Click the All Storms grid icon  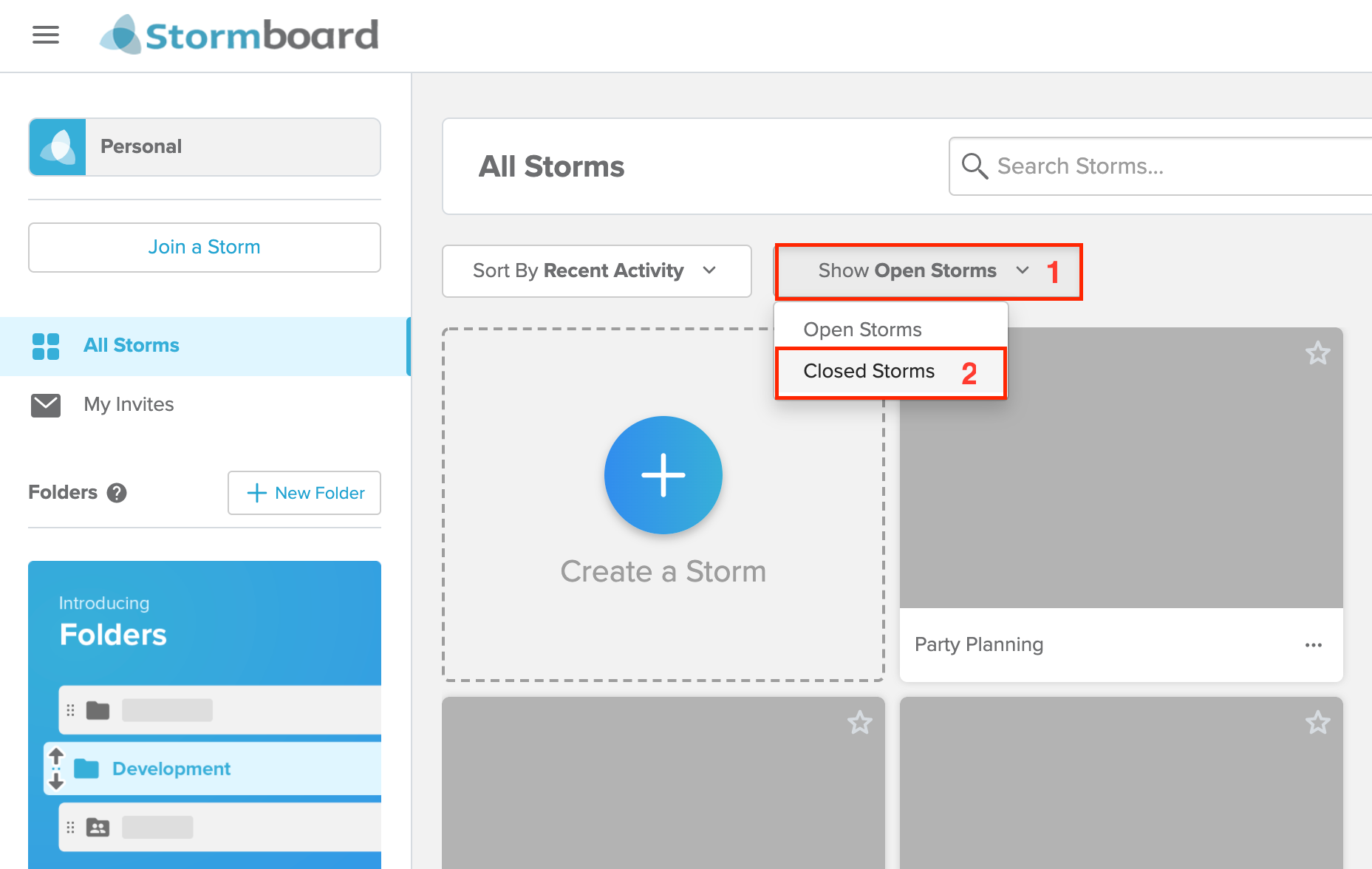pyautogui.click(x=46, y=346)
